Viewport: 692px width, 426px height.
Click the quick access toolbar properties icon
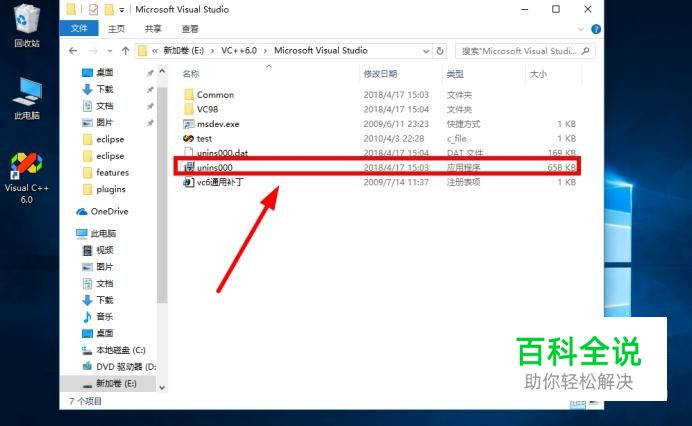(x=93, y=9)
